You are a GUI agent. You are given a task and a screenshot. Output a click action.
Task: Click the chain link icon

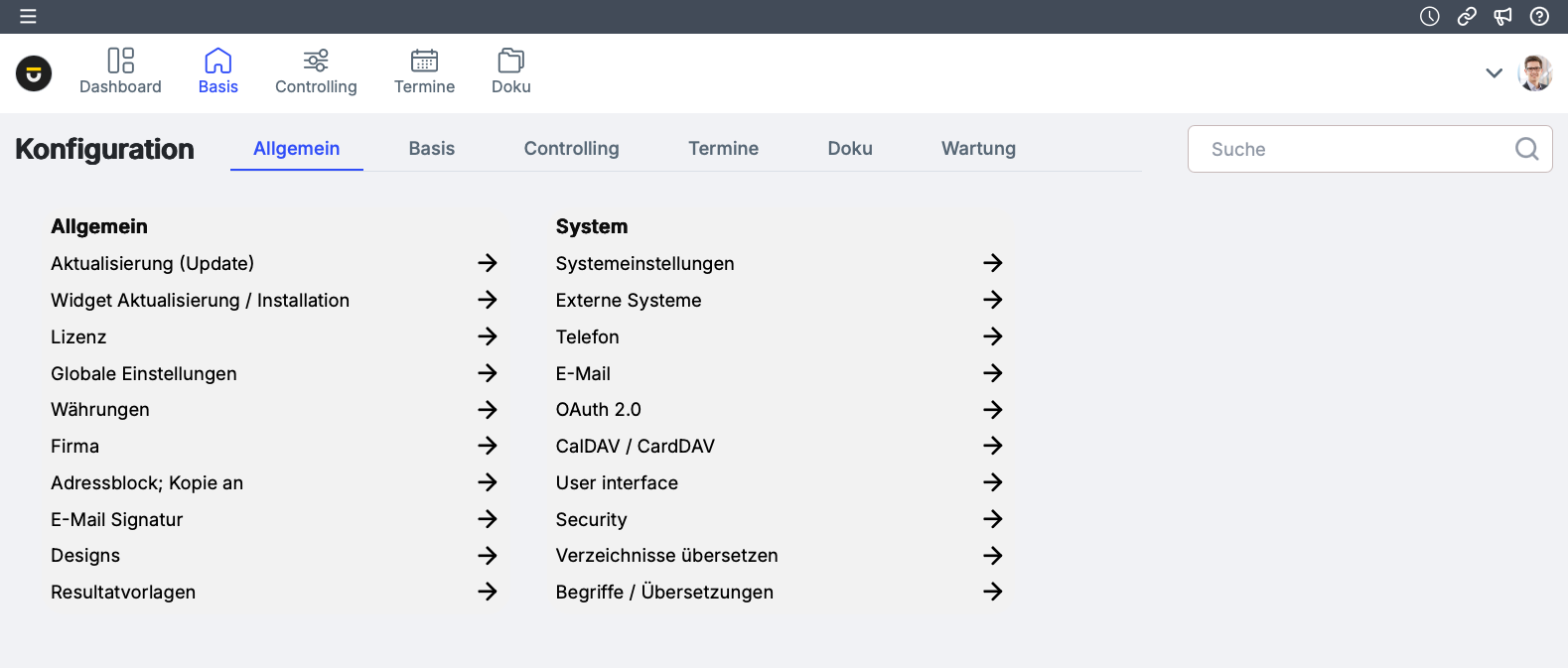tap(1466, 16)
